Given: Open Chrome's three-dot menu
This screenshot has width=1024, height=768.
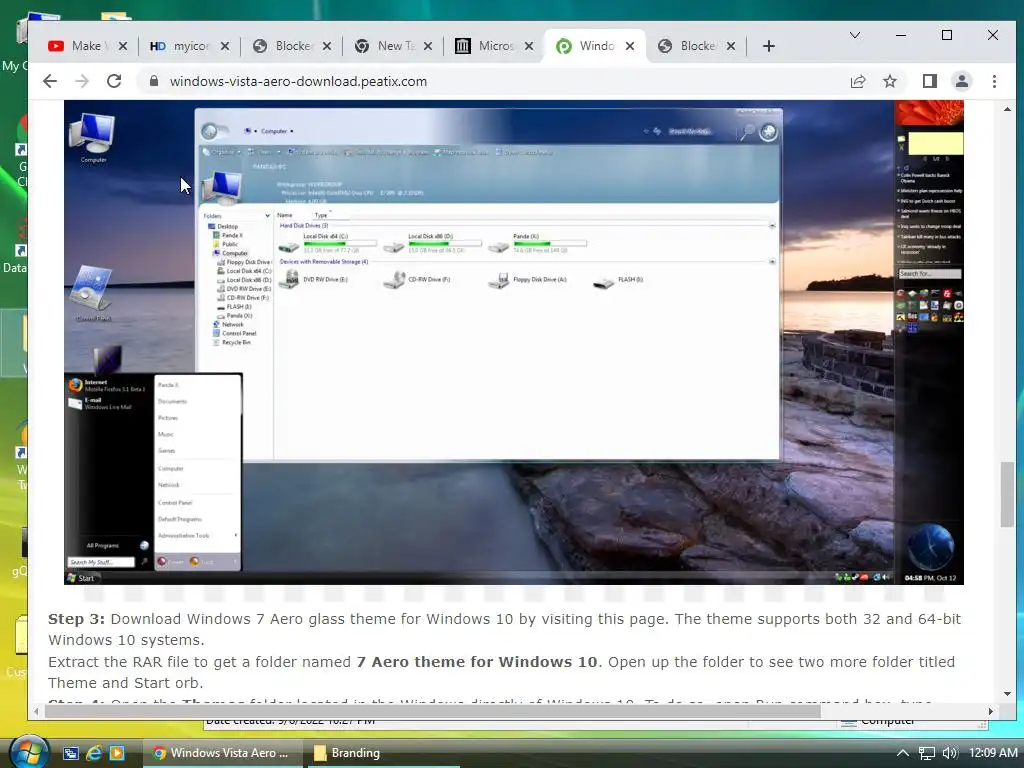Looking at the screenshot, I should [x=994, y=81].
